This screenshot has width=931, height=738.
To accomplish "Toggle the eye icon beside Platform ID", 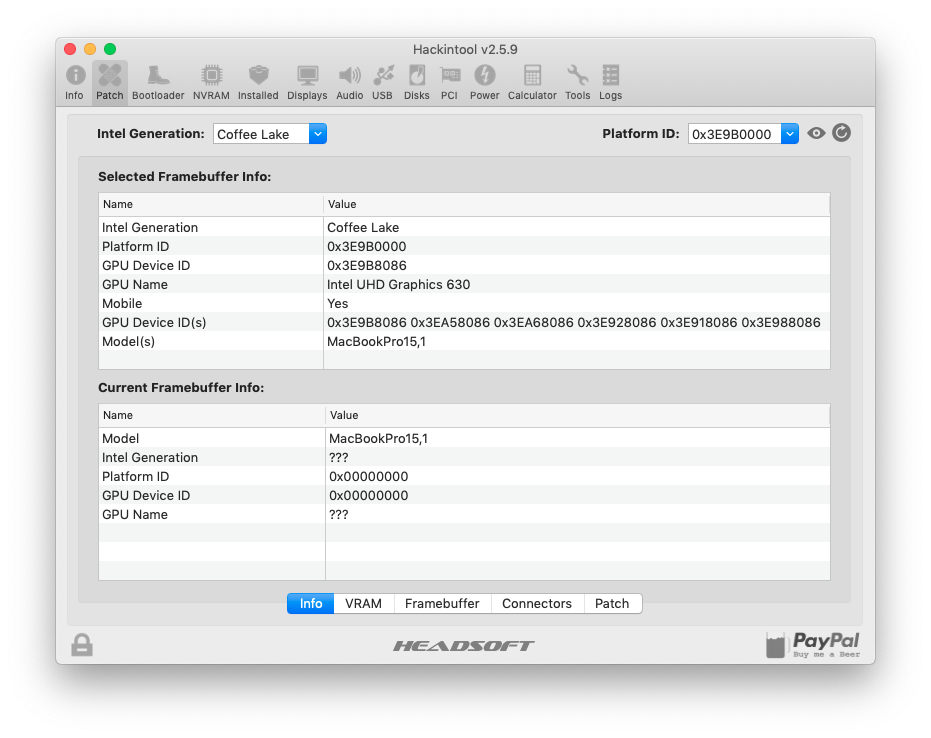I will pos(816,134).
